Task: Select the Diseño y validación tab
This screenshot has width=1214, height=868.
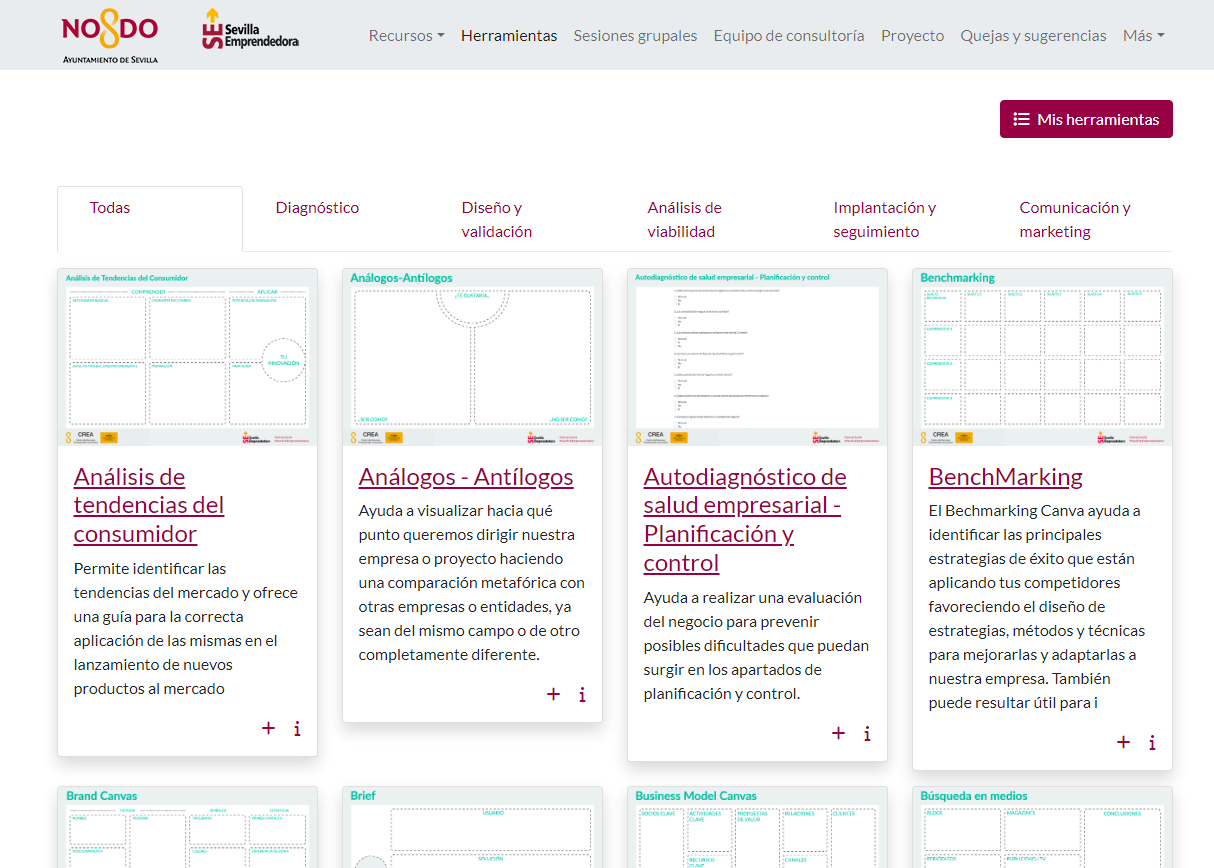Action: 496,220
